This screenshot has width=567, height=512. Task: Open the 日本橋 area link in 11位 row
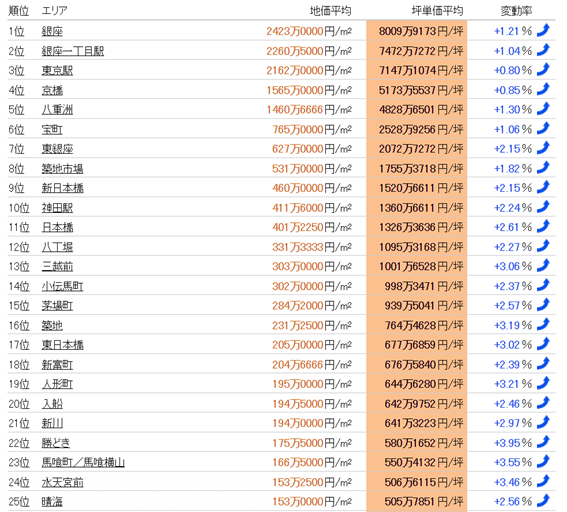point(57,227)
